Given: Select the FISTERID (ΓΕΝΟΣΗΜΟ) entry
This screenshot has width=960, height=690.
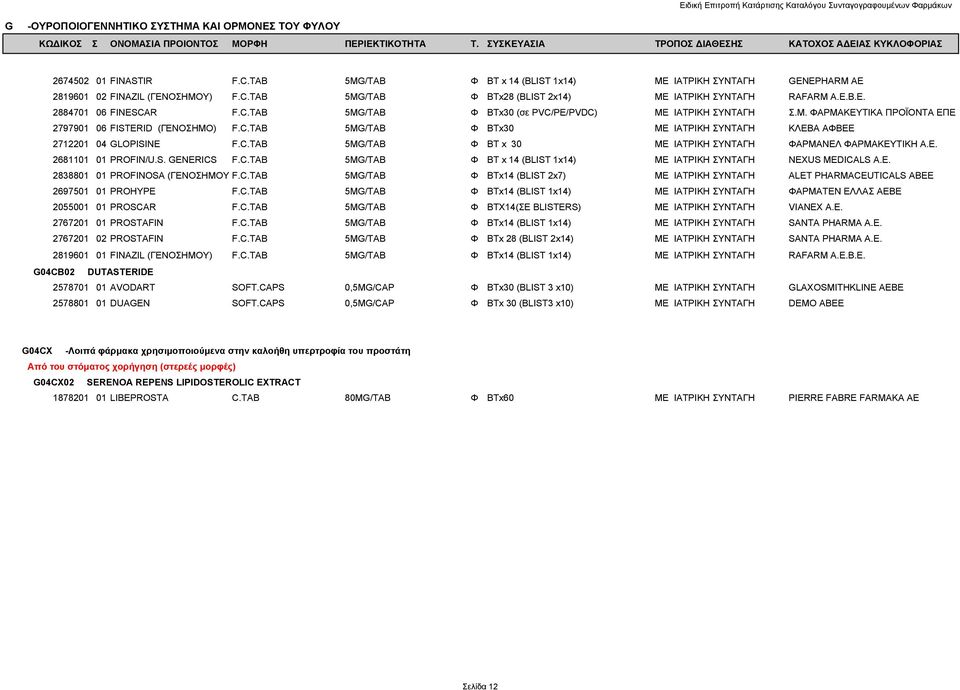Looking at the screenshot, I should click(x=163, y=129).
